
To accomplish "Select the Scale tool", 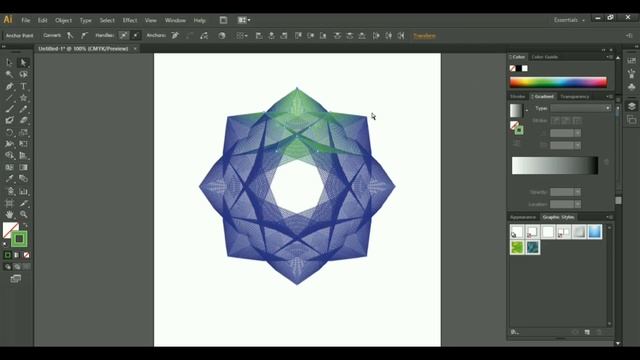I will tap(23, 132).
